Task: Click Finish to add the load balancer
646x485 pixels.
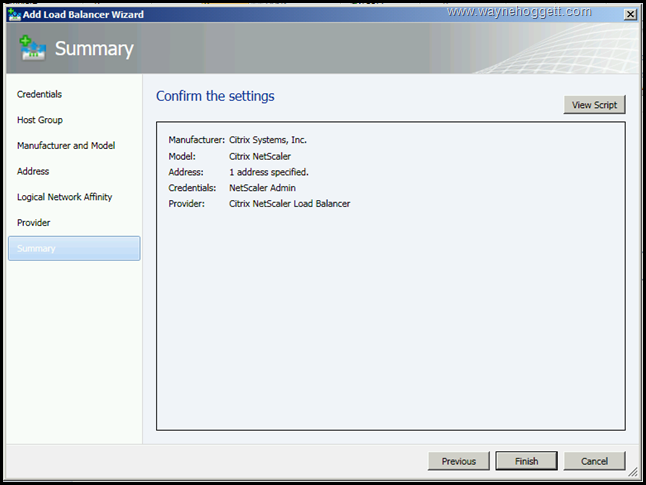Action: coord(526,461)
